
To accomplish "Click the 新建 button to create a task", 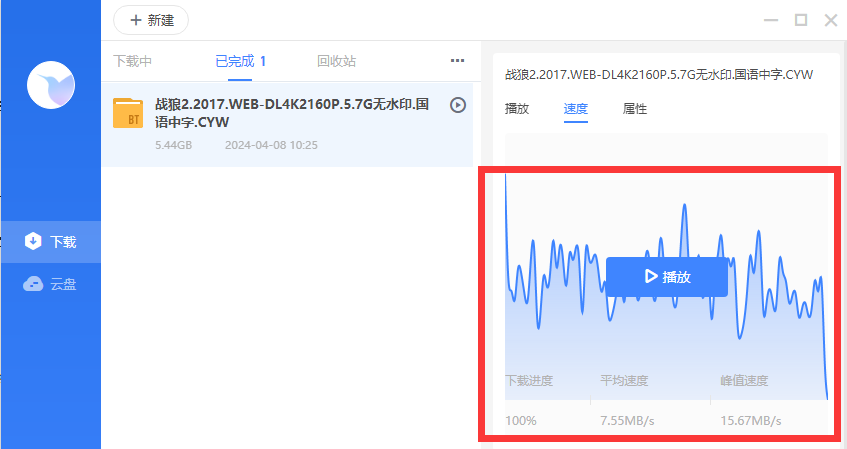I will [151, 20].
